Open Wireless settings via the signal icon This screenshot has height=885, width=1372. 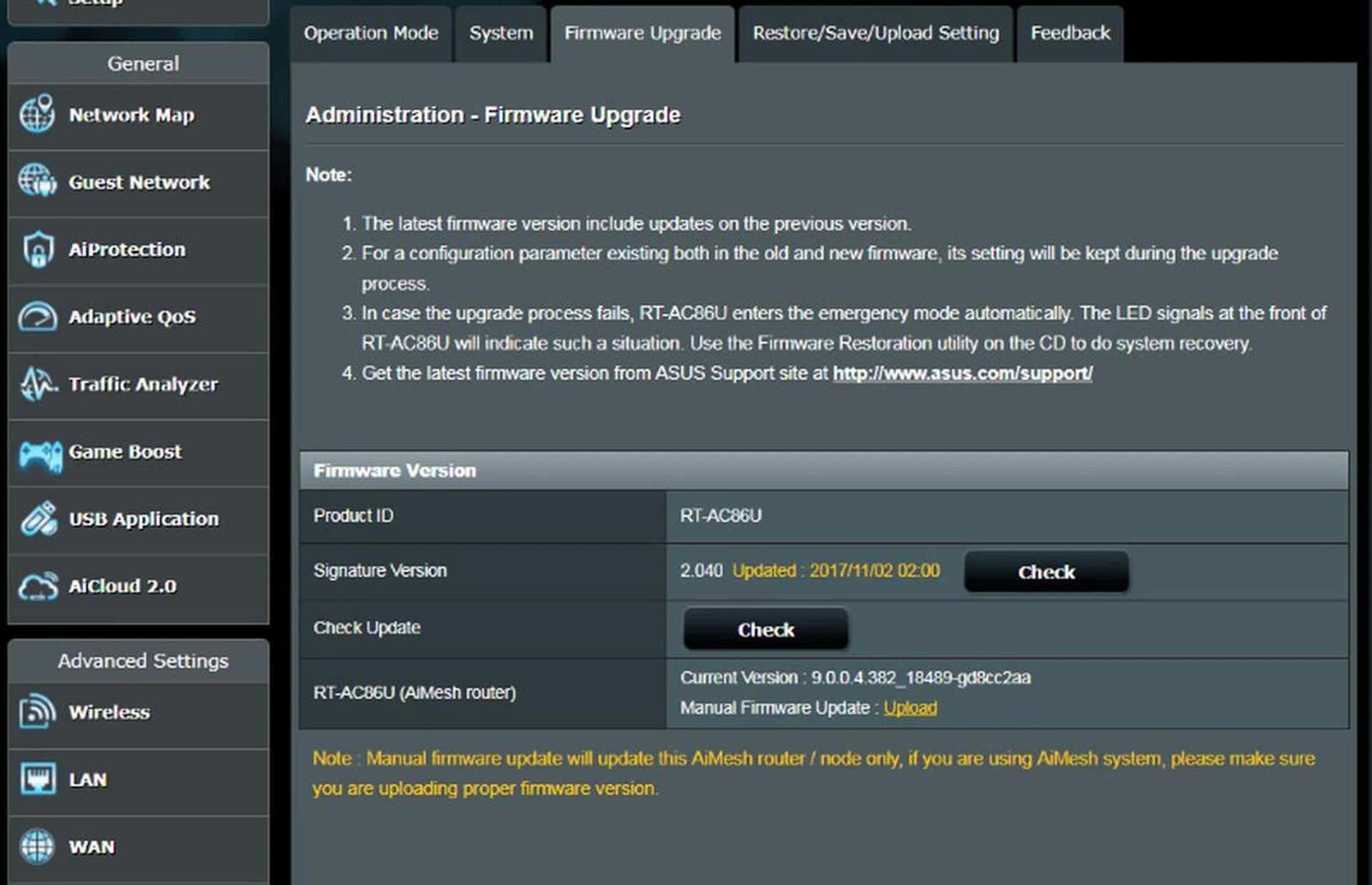pos(39,711)
